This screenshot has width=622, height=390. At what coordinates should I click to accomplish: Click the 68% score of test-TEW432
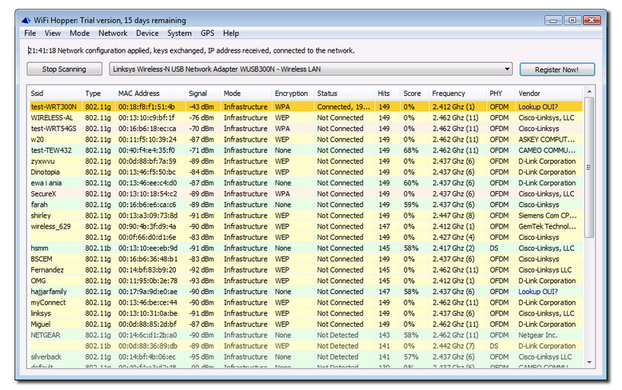(x=411, y=150)
